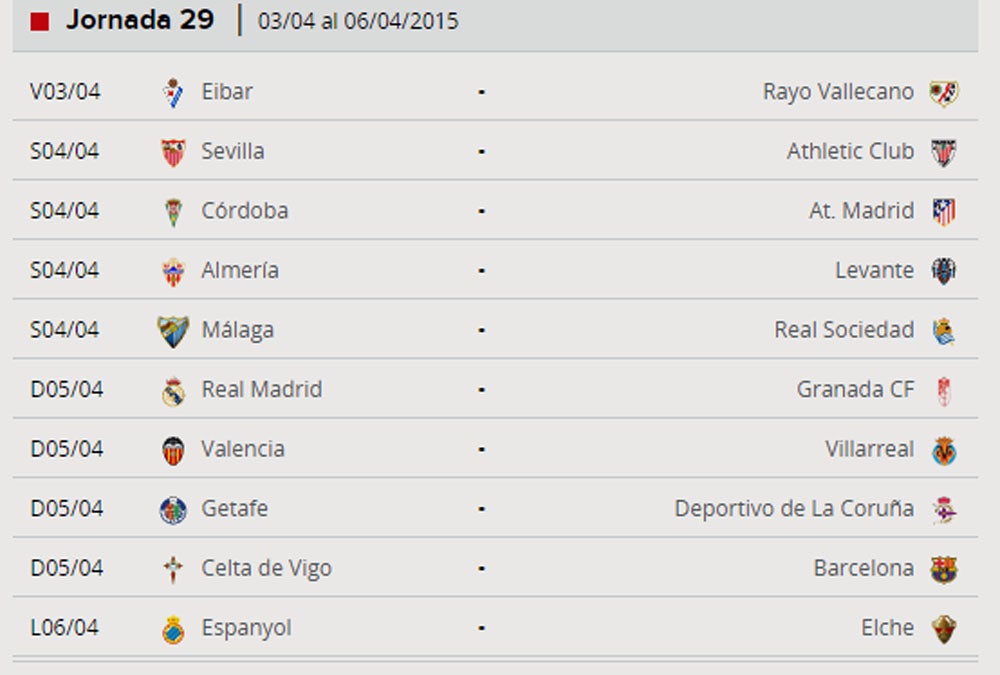
Task: Click the Málaga club crest
Action: pyautogui.click(x=173, y=331)
